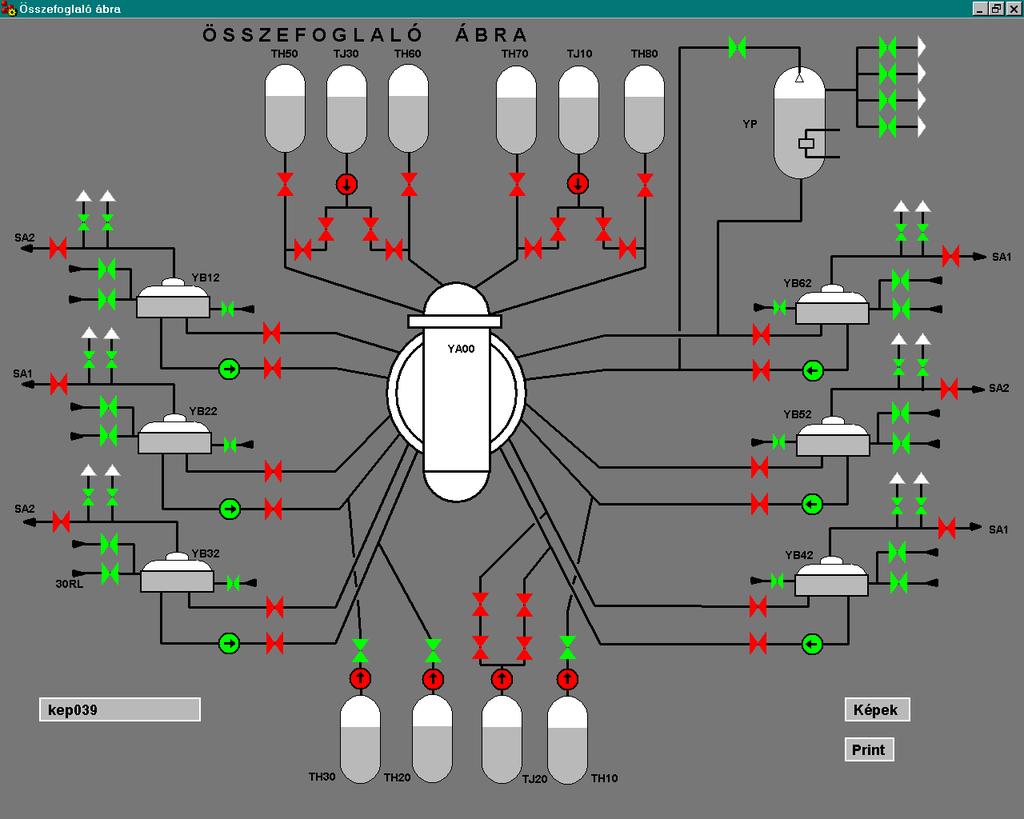This screenshot has height=819, width=1024.
Task: Click the red valve below tank TH60
Action: pos(409,184)
